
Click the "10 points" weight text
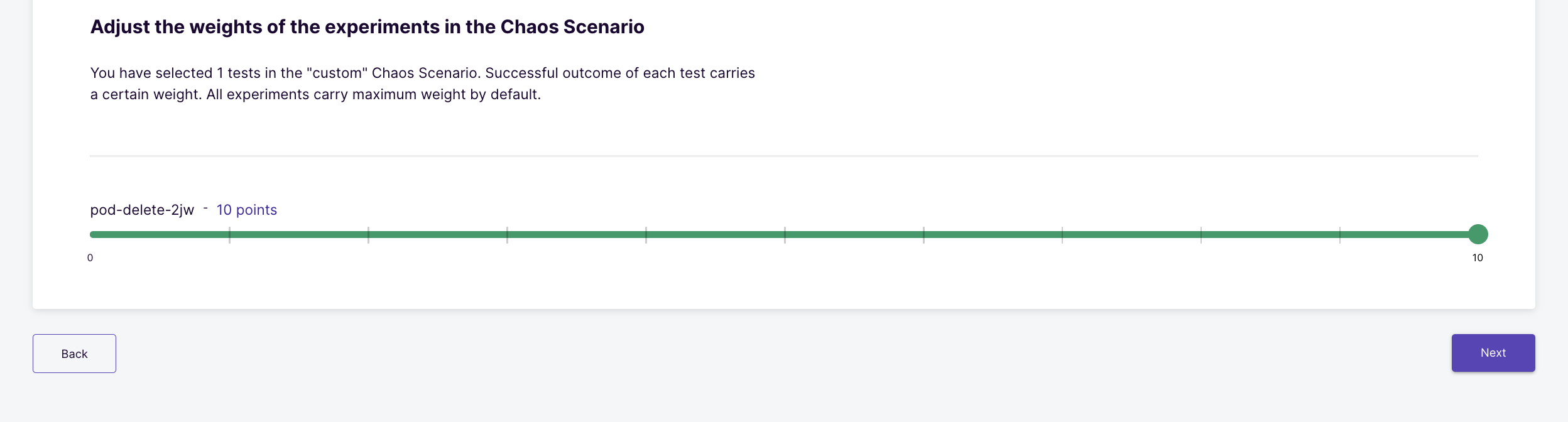(x=247, y=210)
